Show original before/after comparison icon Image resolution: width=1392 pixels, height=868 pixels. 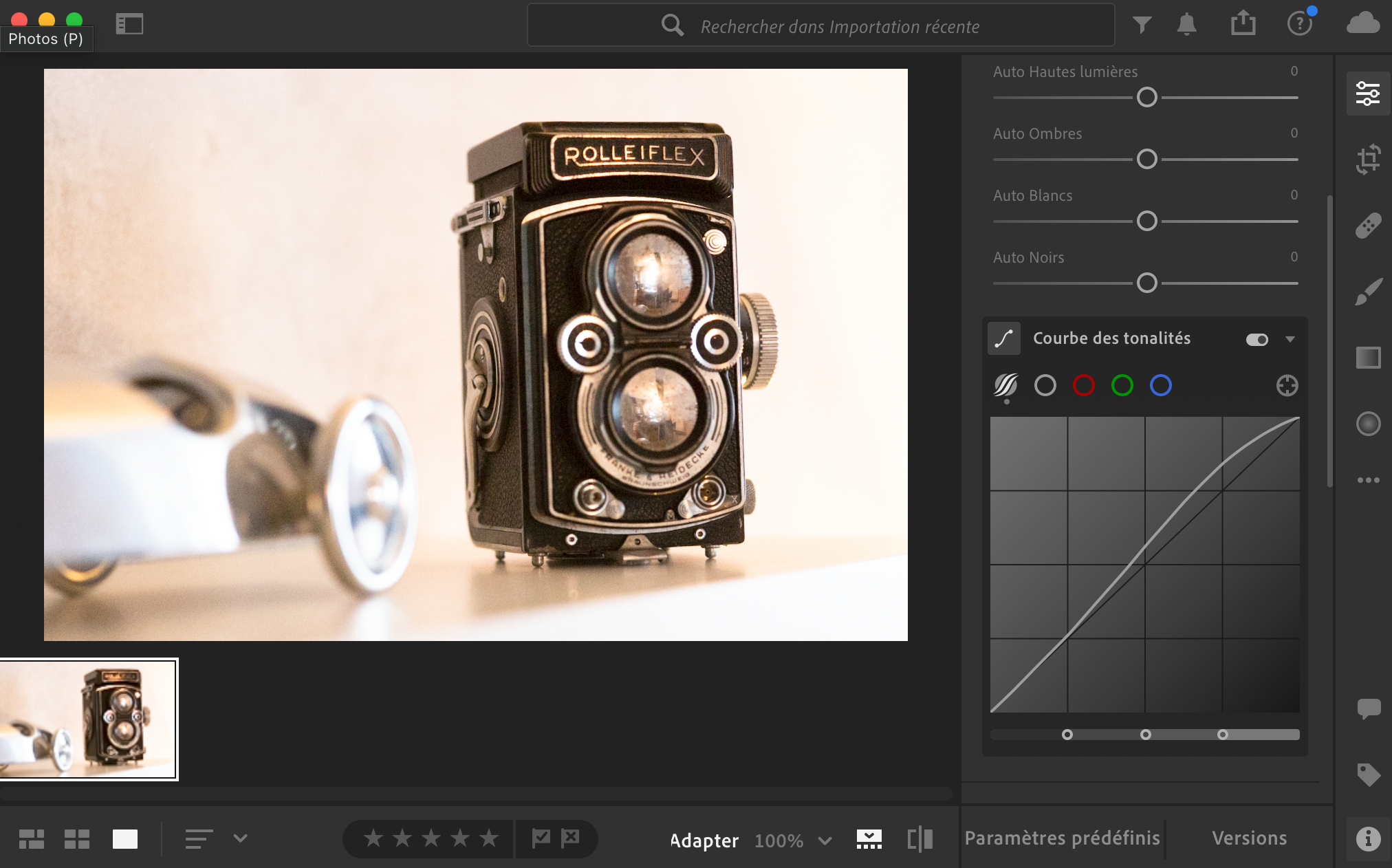coord(920,839)
